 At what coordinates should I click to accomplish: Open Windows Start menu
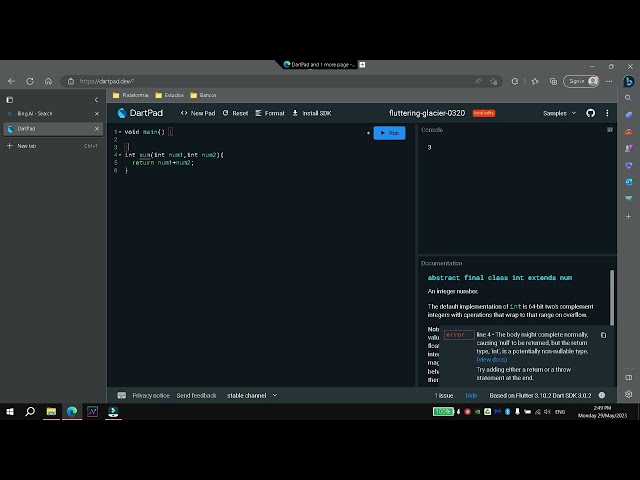coord(10,411)
